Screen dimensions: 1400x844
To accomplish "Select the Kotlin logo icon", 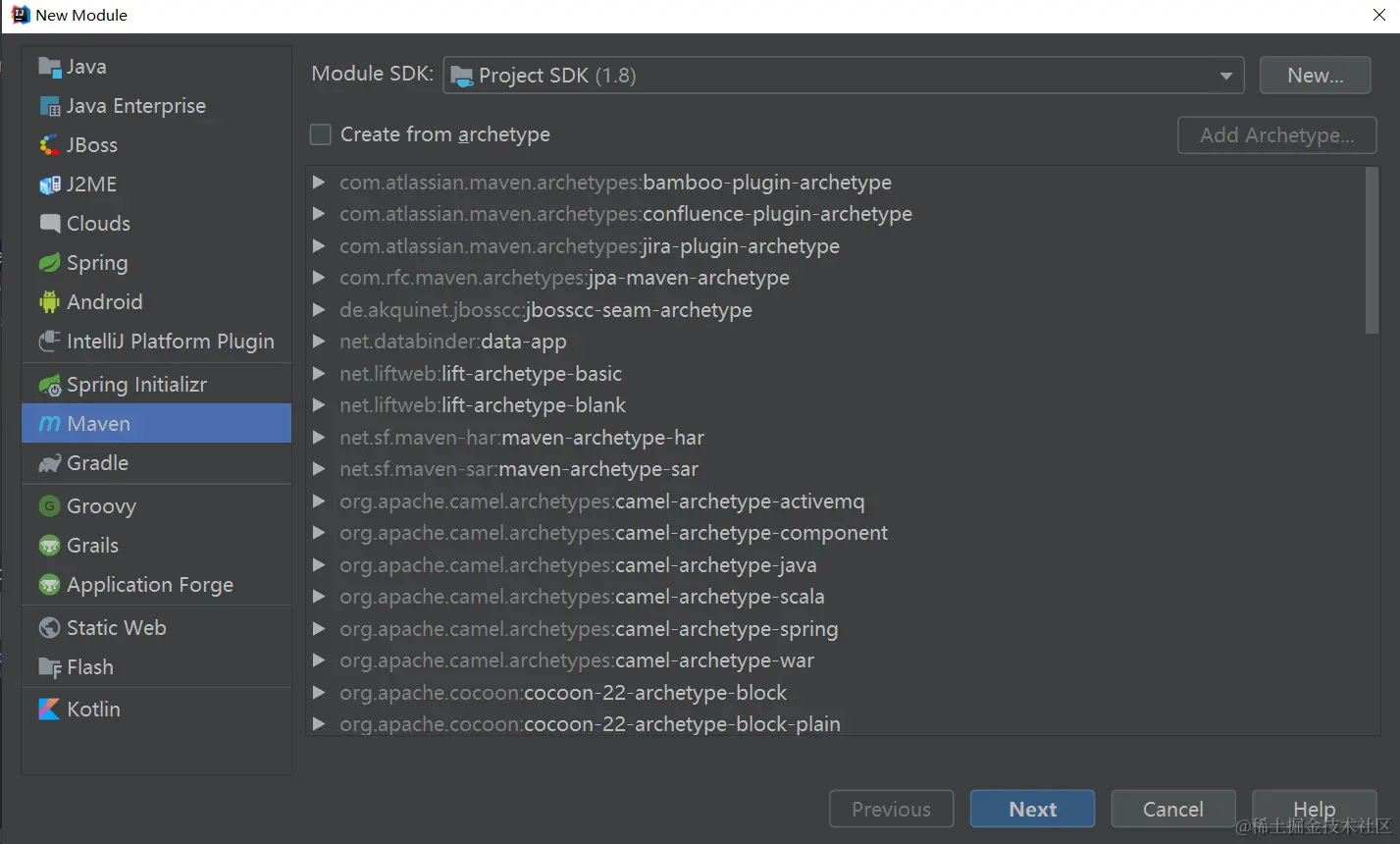I will pyautogui.click(x=49, y=709).
